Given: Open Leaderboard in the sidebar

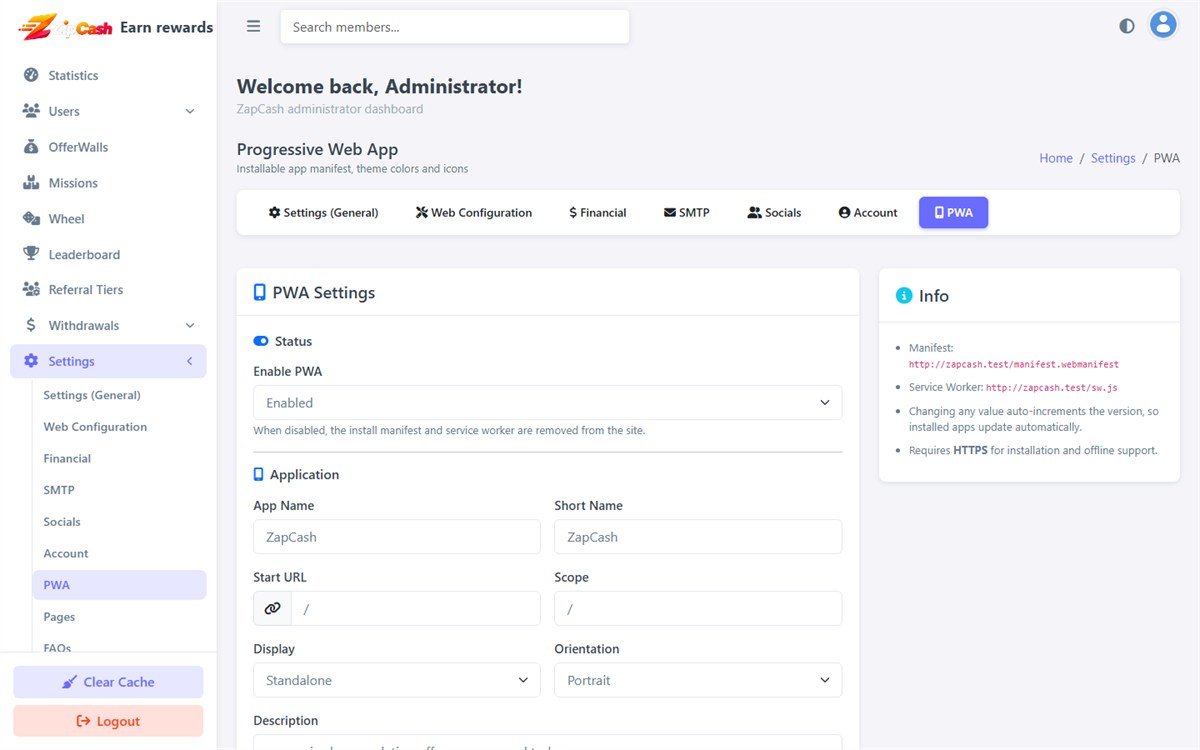Looking at the screenshot, I should click(108, 254).
